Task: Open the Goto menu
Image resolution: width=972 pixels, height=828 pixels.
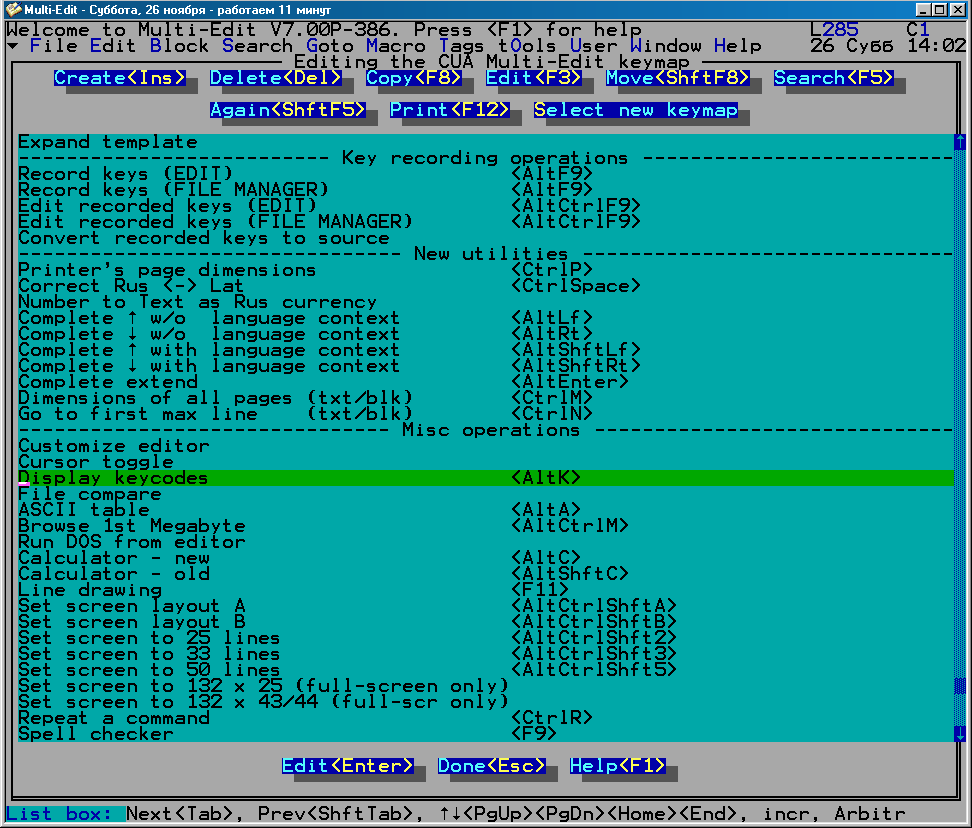Action: (330, 46)
